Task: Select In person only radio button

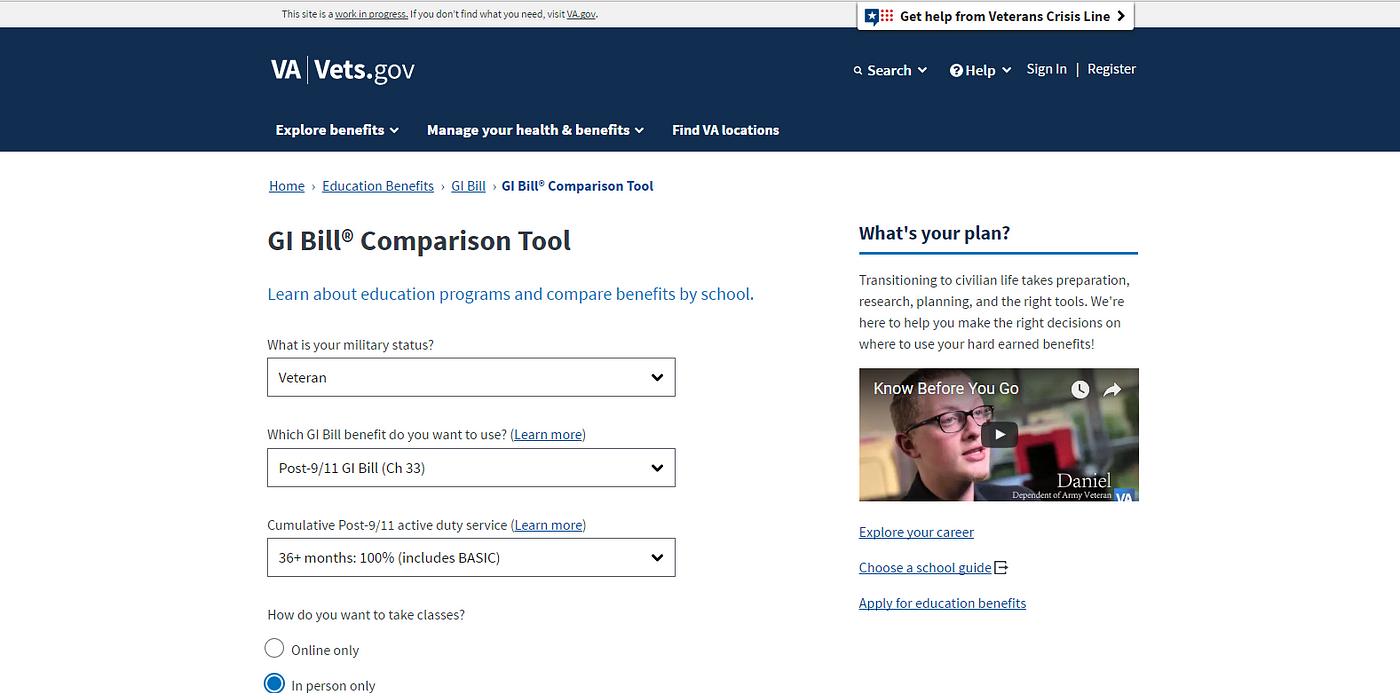Action: pos(274,685)
